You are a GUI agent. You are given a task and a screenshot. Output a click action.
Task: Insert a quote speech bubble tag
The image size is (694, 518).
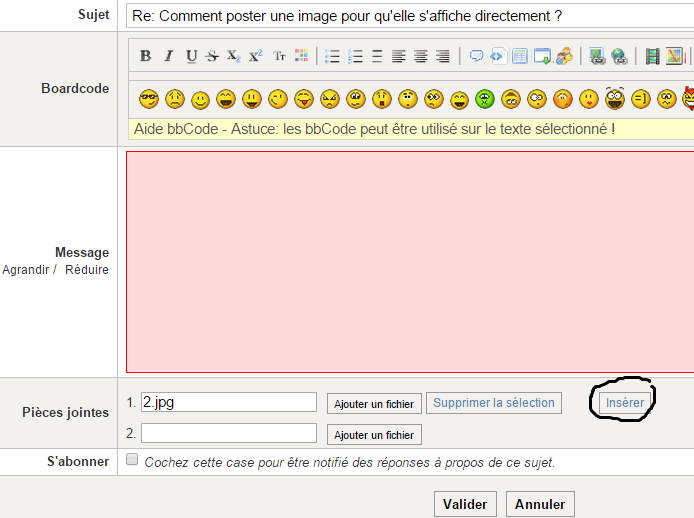click(476, 56)
